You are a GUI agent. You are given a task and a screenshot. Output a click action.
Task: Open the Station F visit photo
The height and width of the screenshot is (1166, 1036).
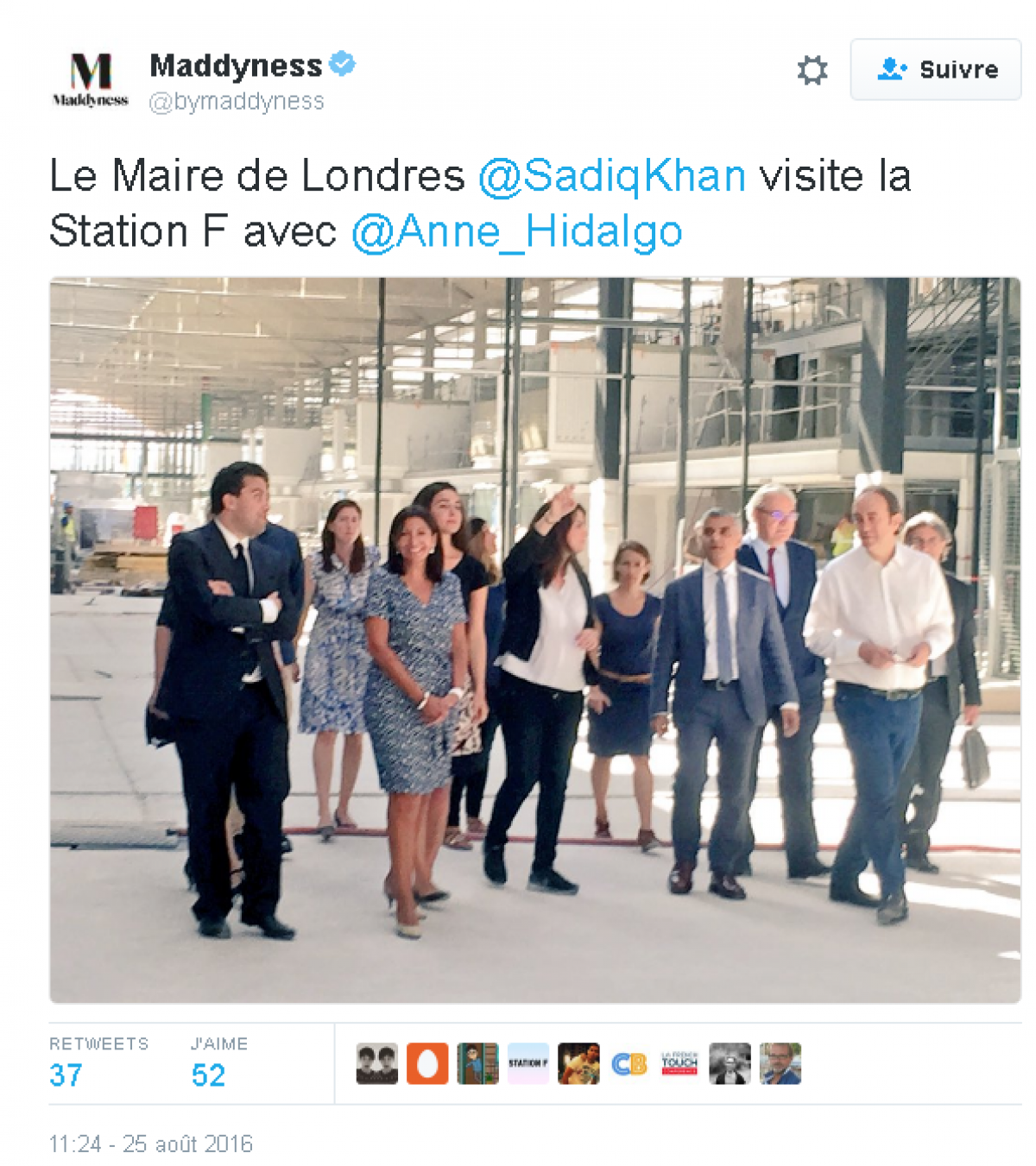tap(535, 640)
